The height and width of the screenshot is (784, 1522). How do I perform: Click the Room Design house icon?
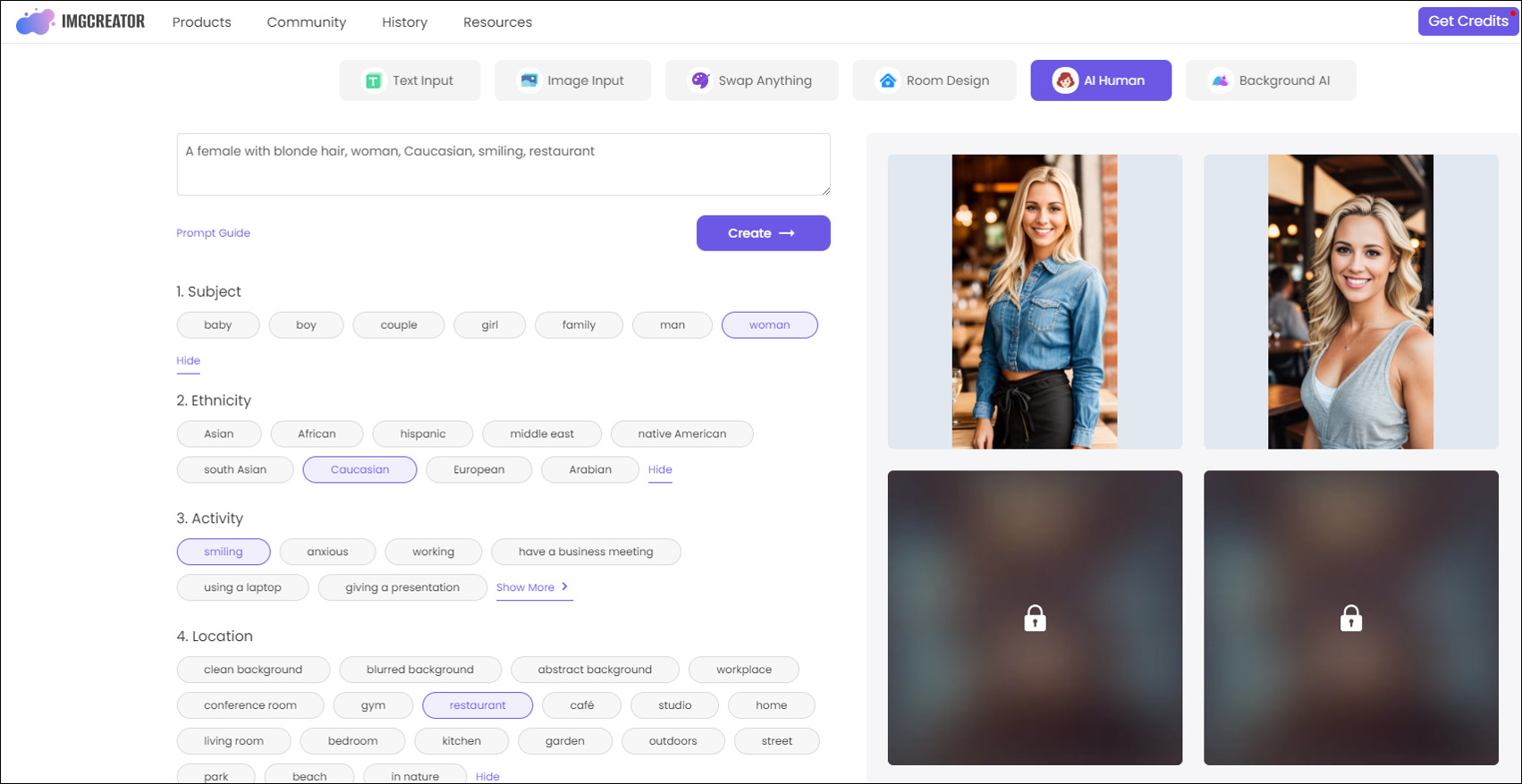click(888, 80)
